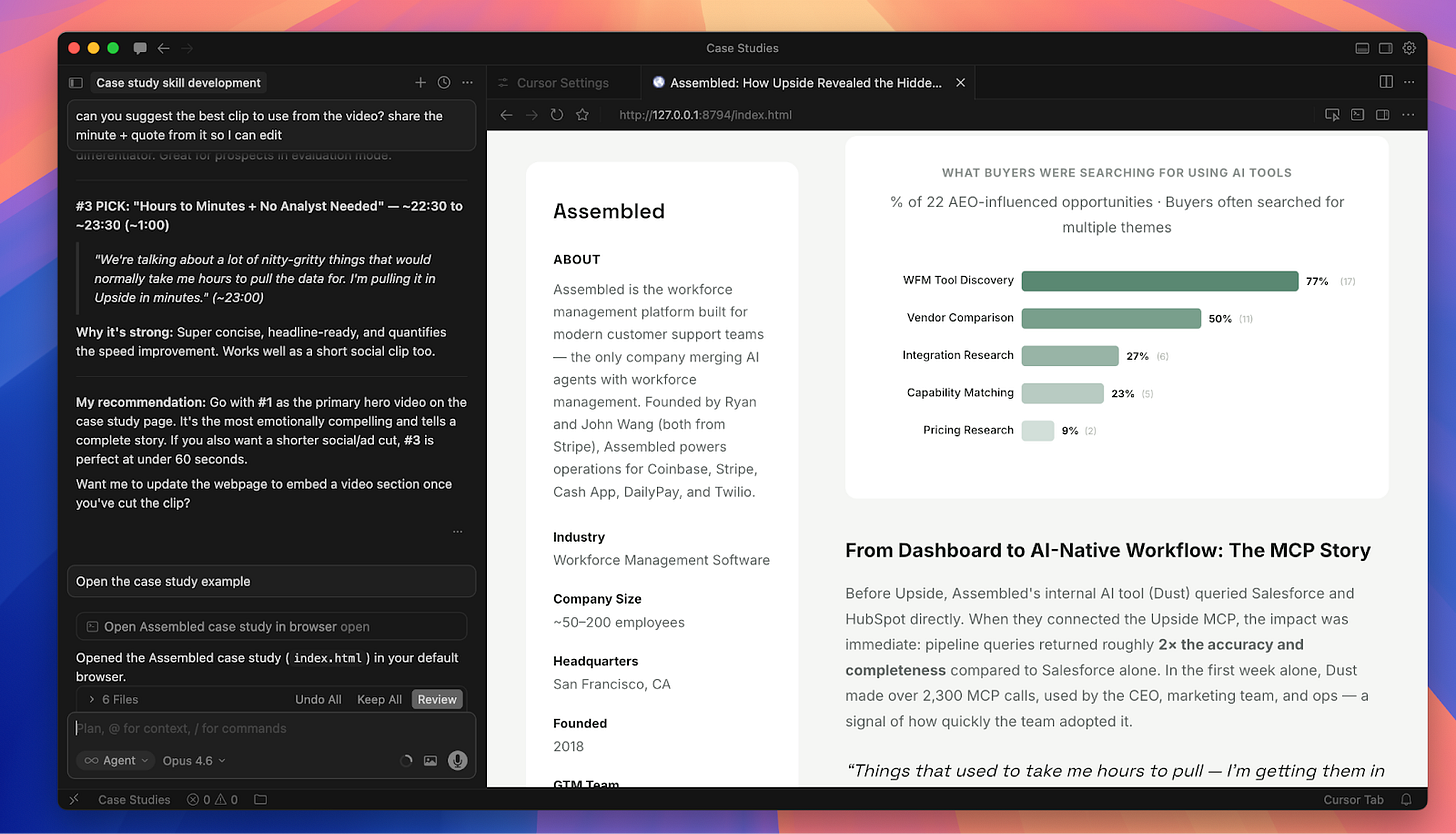Open the Opus 4.6 model selector
Screen dimensions: 1456x834
(194, 760)
